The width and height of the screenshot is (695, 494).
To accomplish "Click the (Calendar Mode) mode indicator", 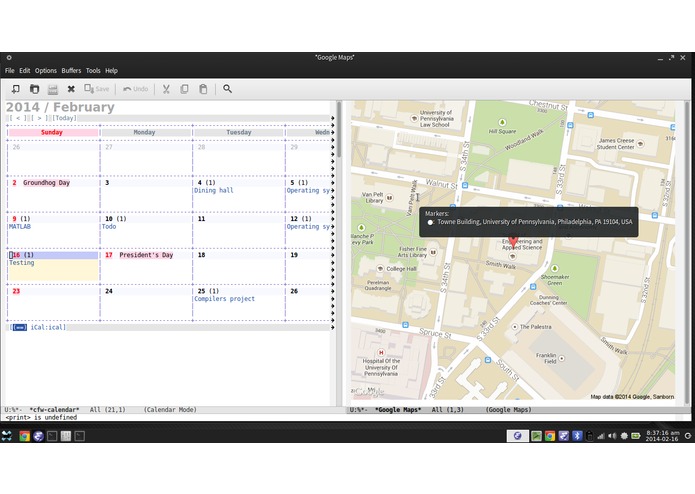I will click(170, 410).
